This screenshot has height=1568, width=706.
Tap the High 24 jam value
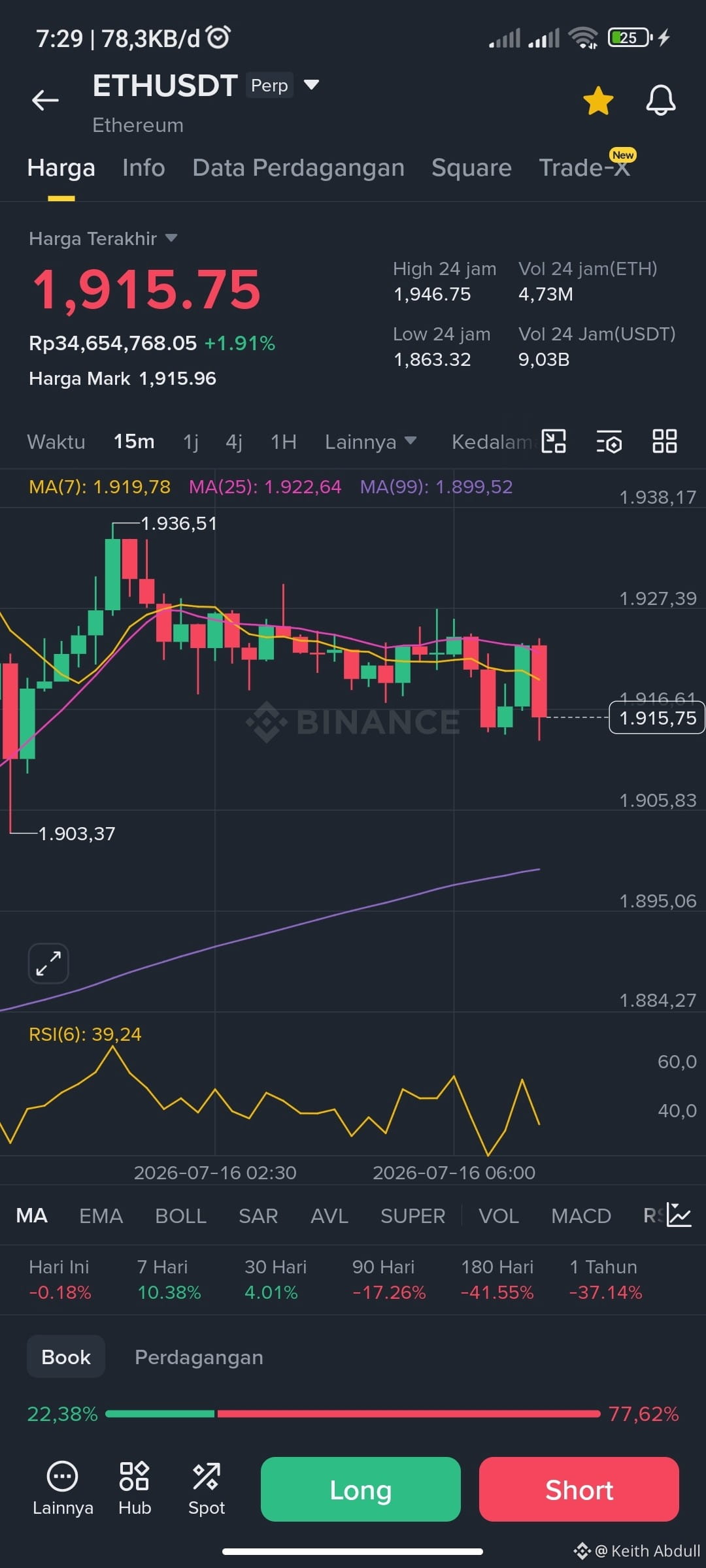(432, 294)
